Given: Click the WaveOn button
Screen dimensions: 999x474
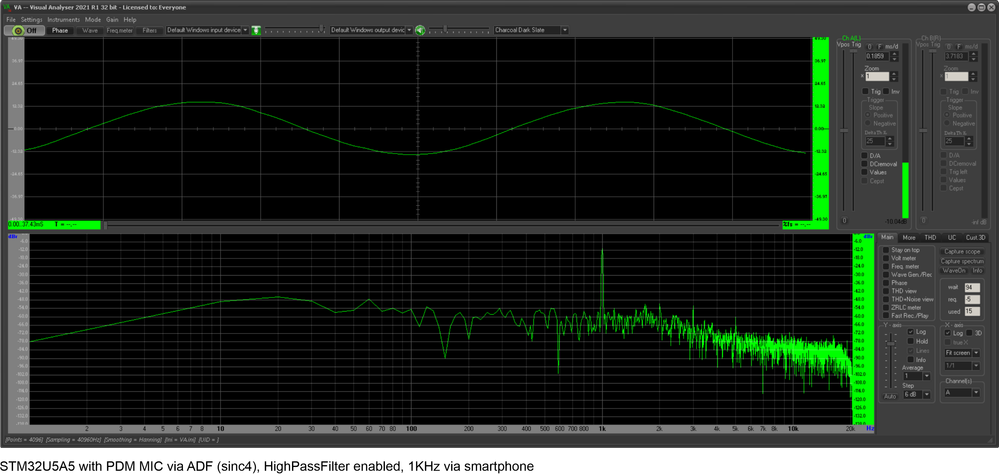Looking at the screenshot, I should click(954, 271).
